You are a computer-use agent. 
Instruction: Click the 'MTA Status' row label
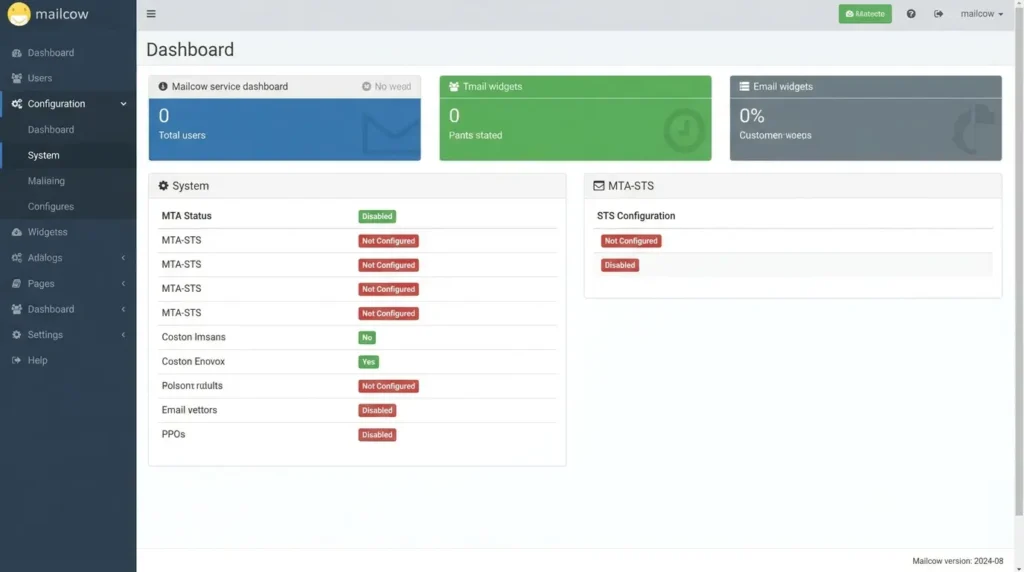187,216
